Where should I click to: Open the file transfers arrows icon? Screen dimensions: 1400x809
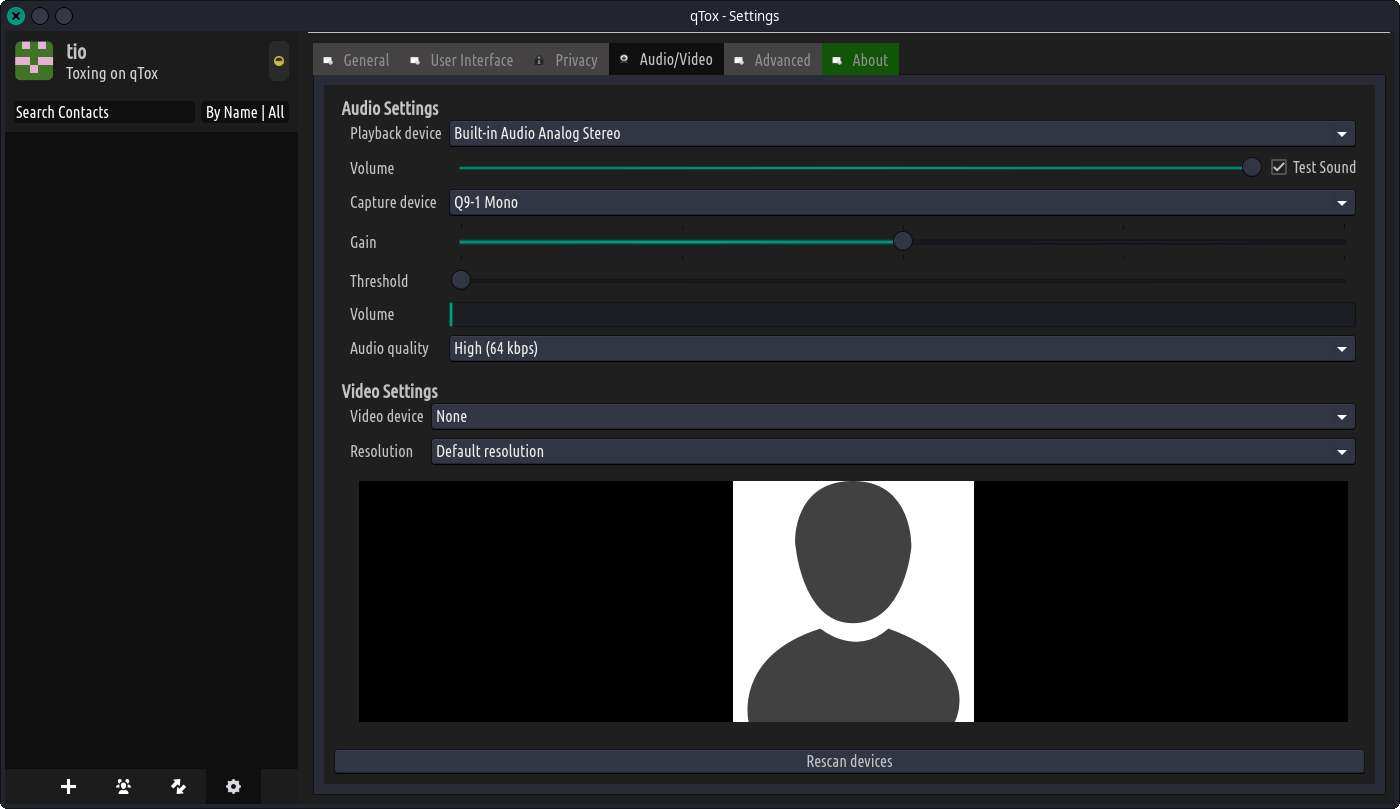[x=179, y=787]
